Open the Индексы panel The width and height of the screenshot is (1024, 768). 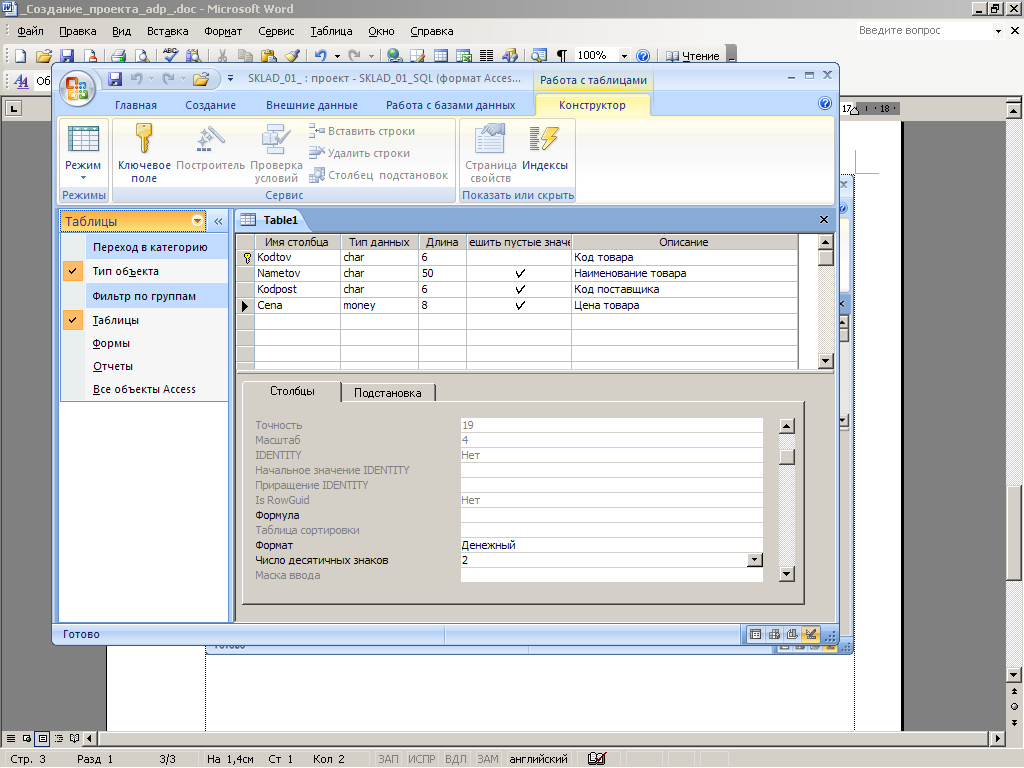[x=545, y=150]
